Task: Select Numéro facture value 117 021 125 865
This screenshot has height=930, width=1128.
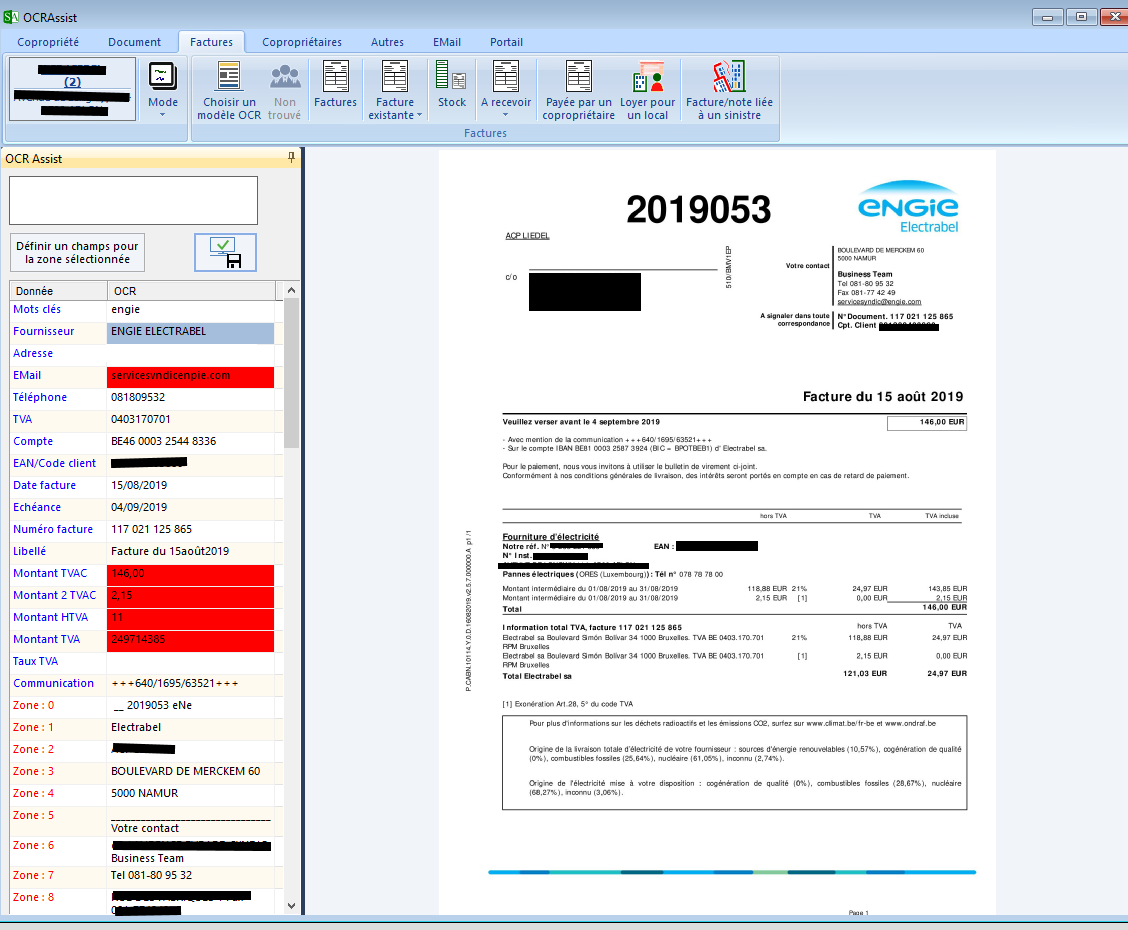Action: pos(152,529)
